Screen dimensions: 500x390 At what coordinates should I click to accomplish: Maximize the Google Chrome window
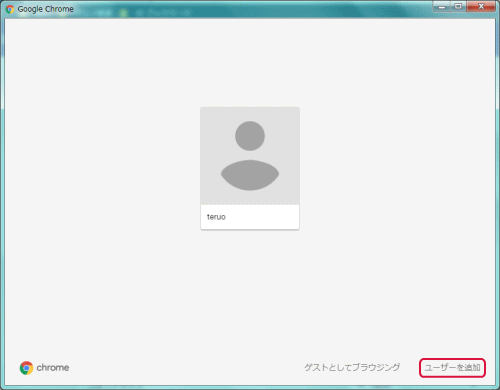458,7
